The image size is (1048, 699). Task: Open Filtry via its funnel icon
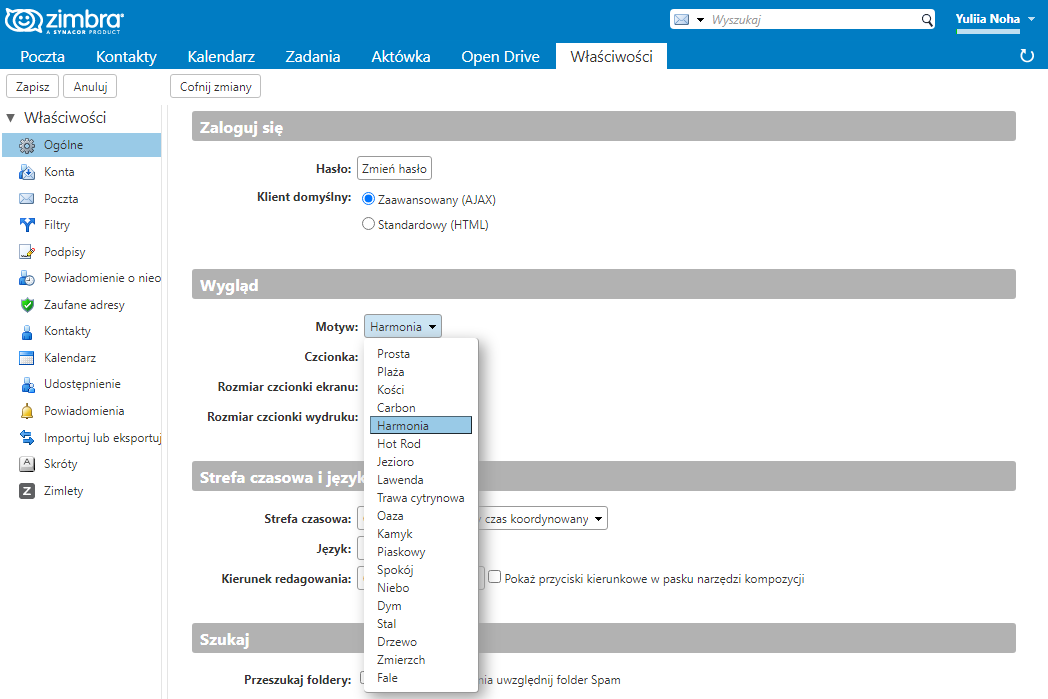point(27,225)
